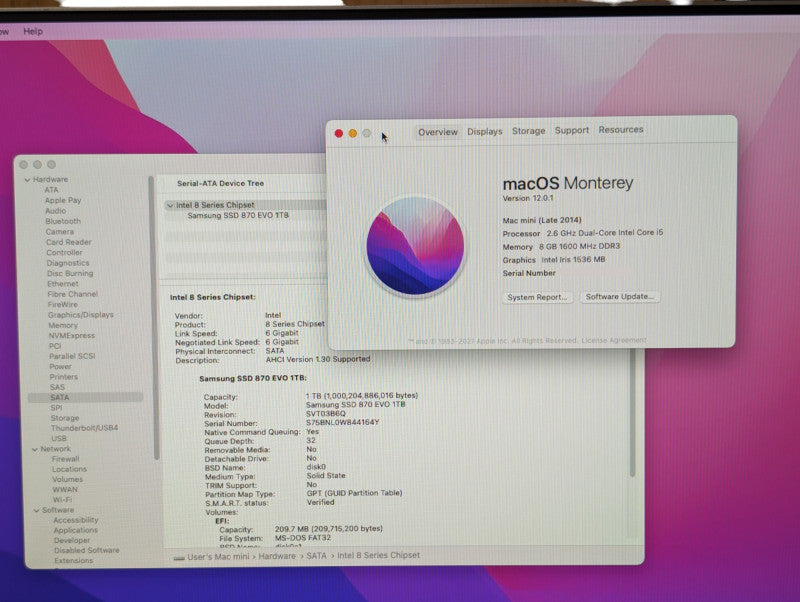The width and height of the screenshot is (800, 602).
Task: Click the serial number S75BNL0W844164Y
Action: pos(342,422)
